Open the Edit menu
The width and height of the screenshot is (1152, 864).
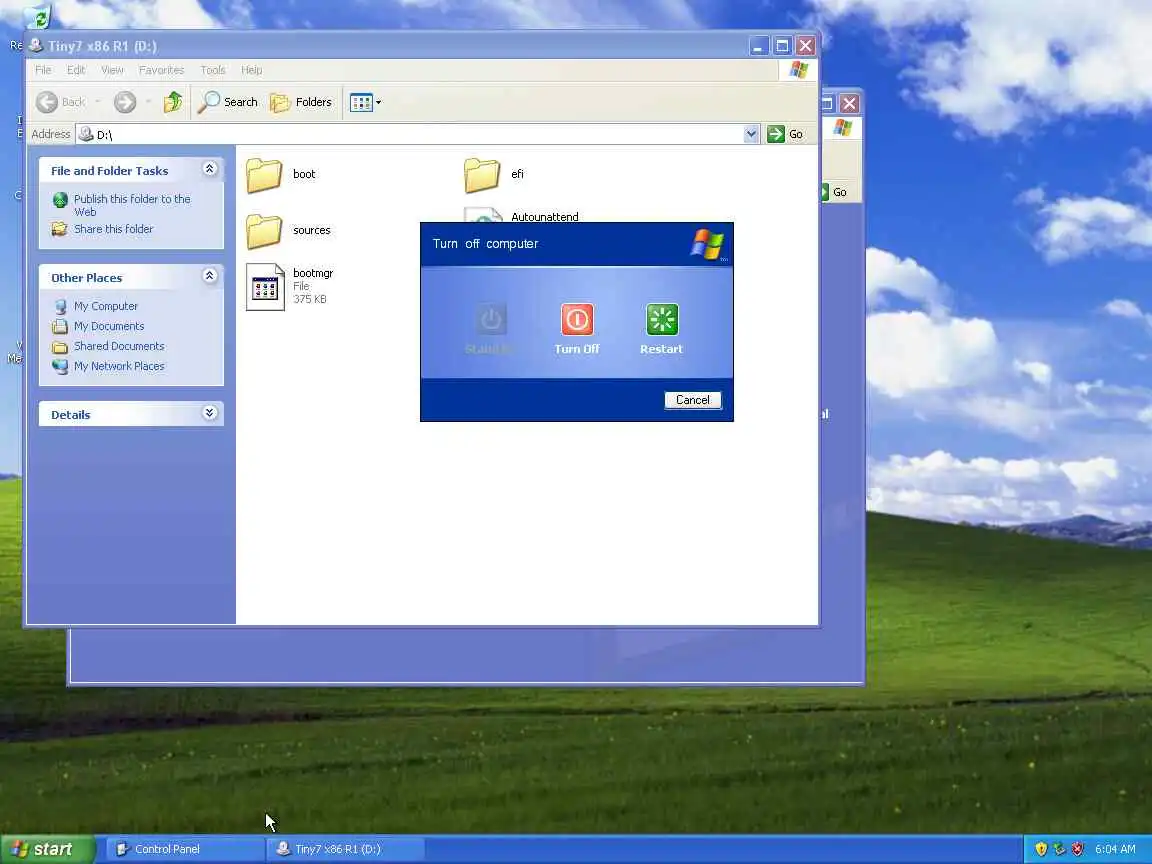76,70
